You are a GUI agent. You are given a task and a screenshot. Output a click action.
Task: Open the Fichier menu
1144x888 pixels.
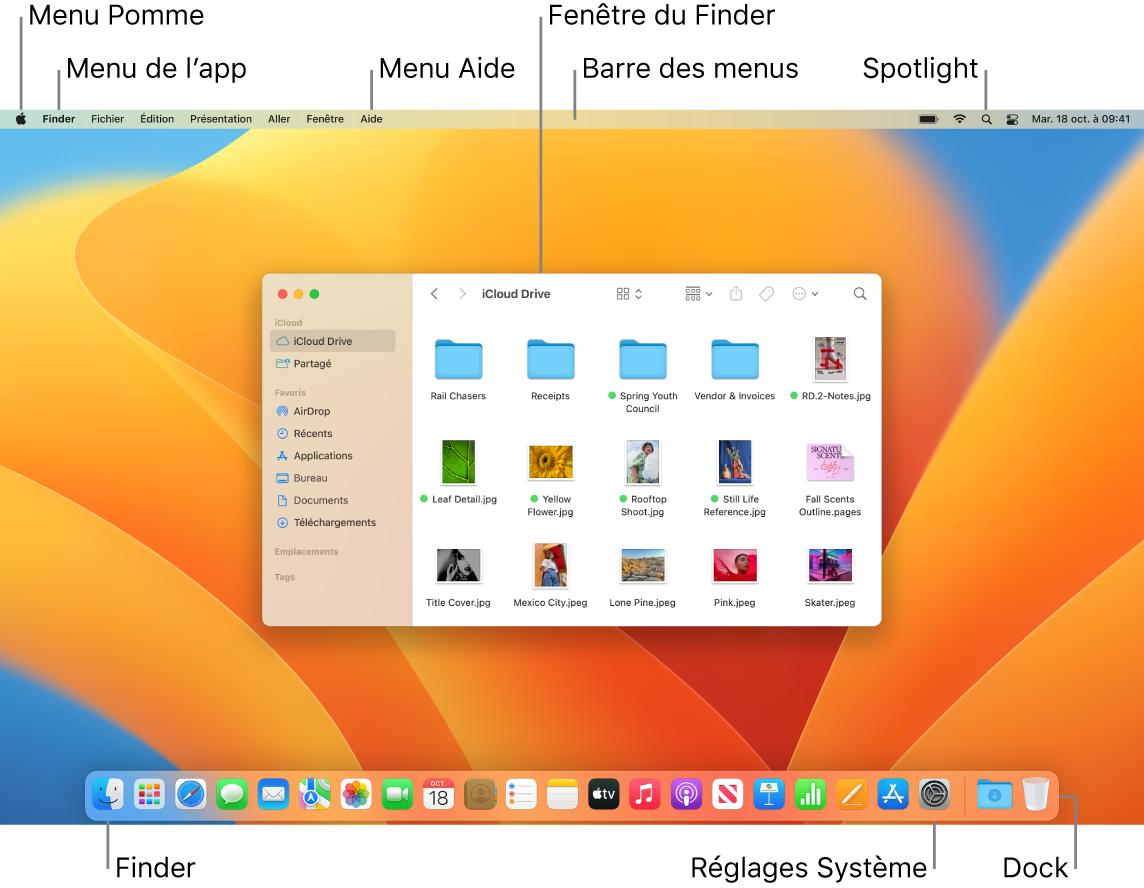point(107,118)
